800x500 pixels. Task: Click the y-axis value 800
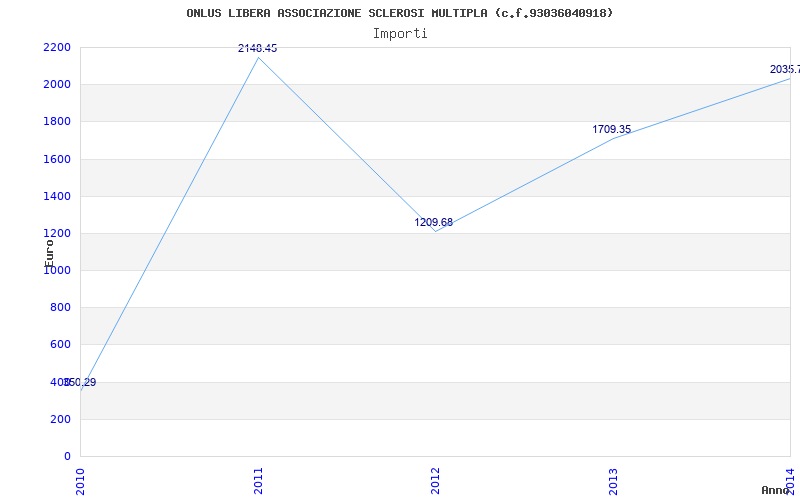(x=60, y=308)
